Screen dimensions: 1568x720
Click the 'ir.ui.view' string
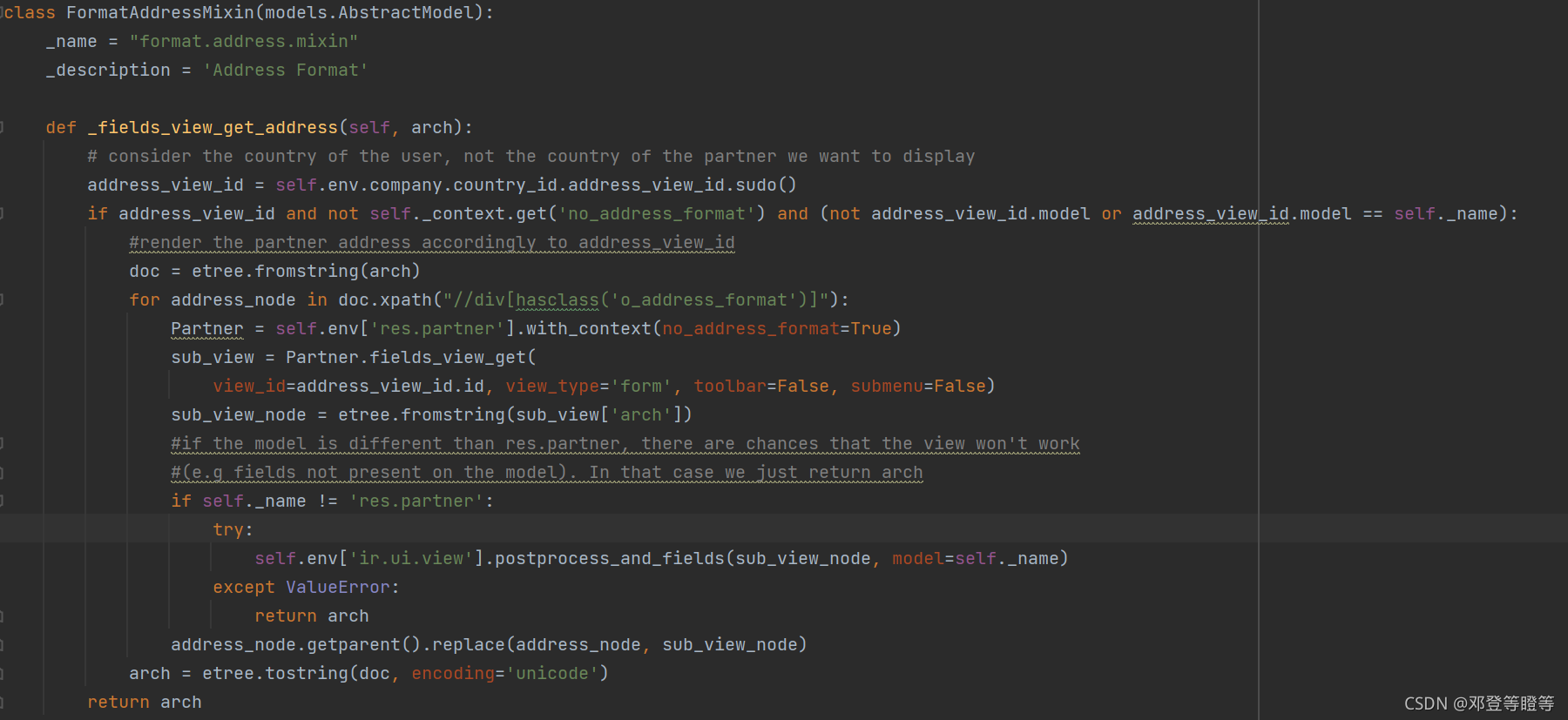pos(411,558)
